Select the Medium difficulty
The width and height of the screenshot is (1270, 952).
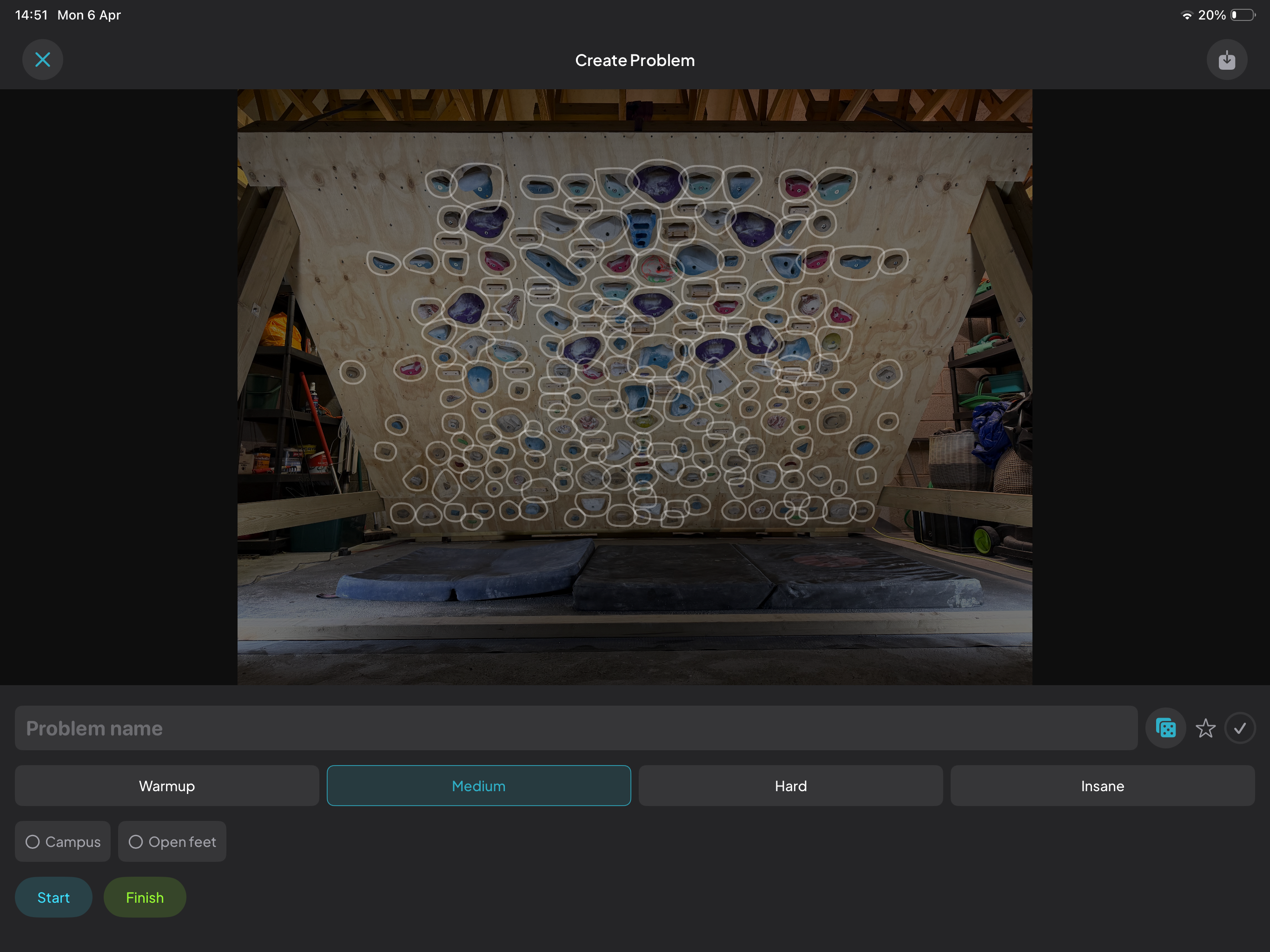coord(479,786)
